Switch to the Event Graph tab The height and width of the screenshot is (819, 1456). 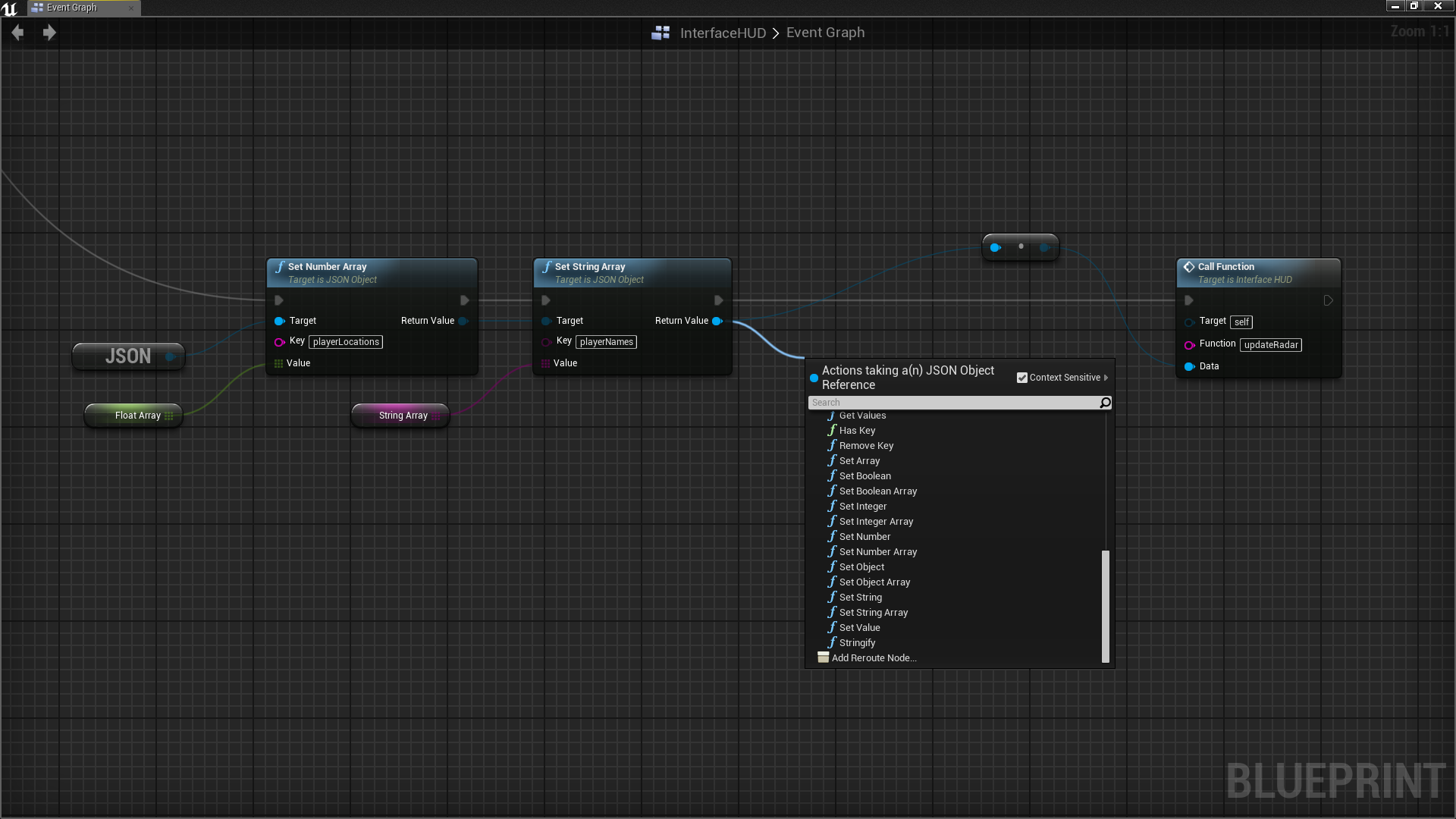point(72,8)
